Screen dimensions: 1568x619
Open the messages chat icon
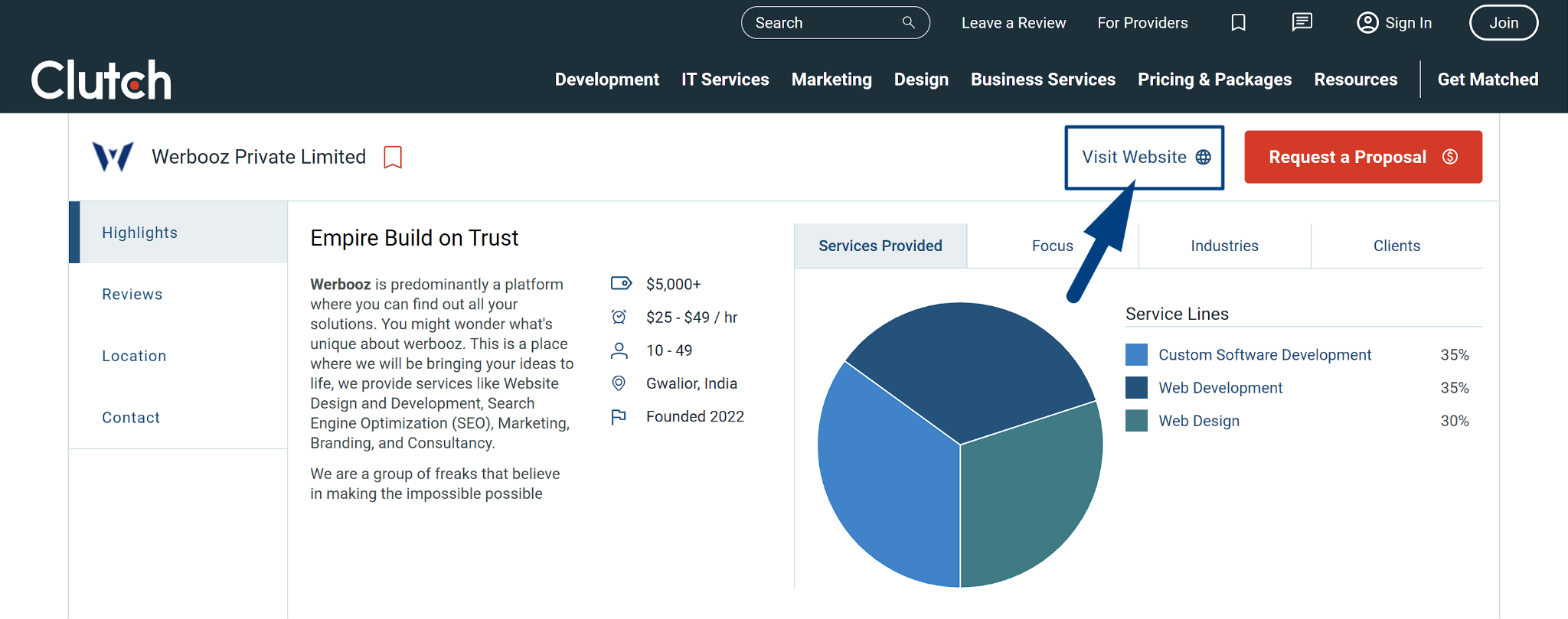click(1302, 22)
